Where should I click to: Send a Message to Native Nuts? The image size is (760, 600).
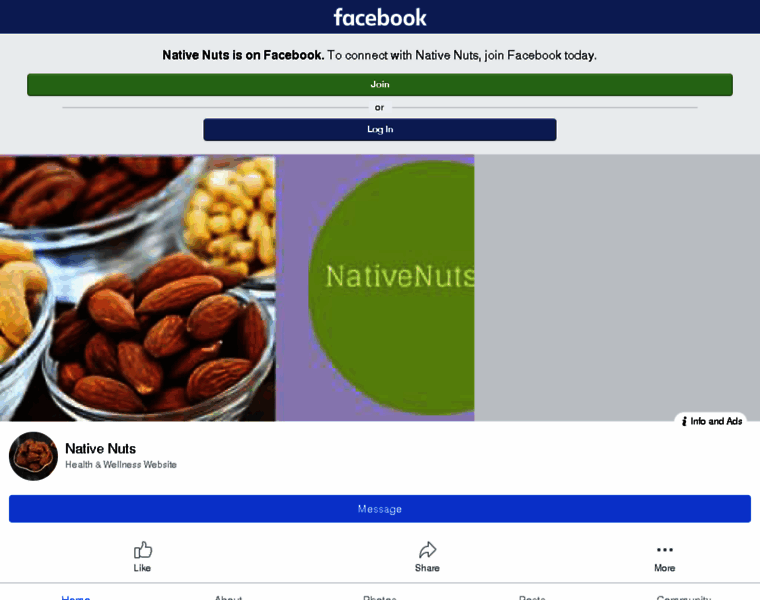[x=380, y=508]
